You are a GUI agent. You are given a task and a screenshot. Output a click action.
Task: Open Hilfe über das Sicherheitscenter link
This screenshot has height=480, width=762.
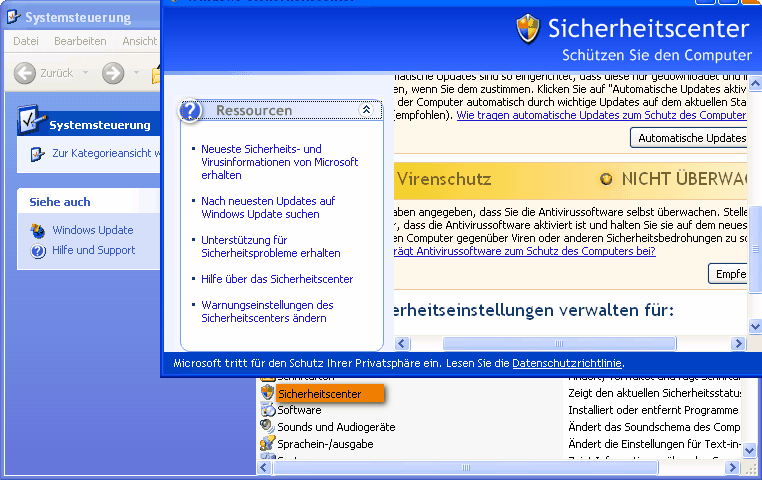[x=277, y=279]
